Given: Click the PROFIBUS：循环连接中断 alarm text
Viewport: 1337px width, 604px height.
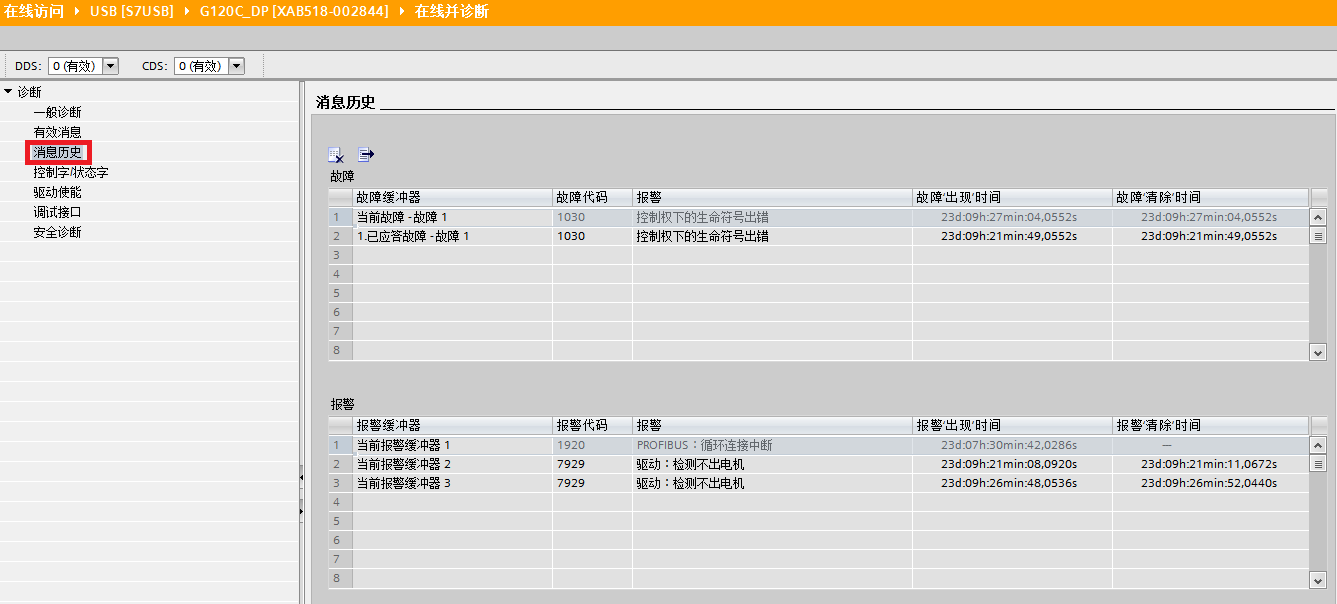Looking at the screenshot, I should click(705, 445).
